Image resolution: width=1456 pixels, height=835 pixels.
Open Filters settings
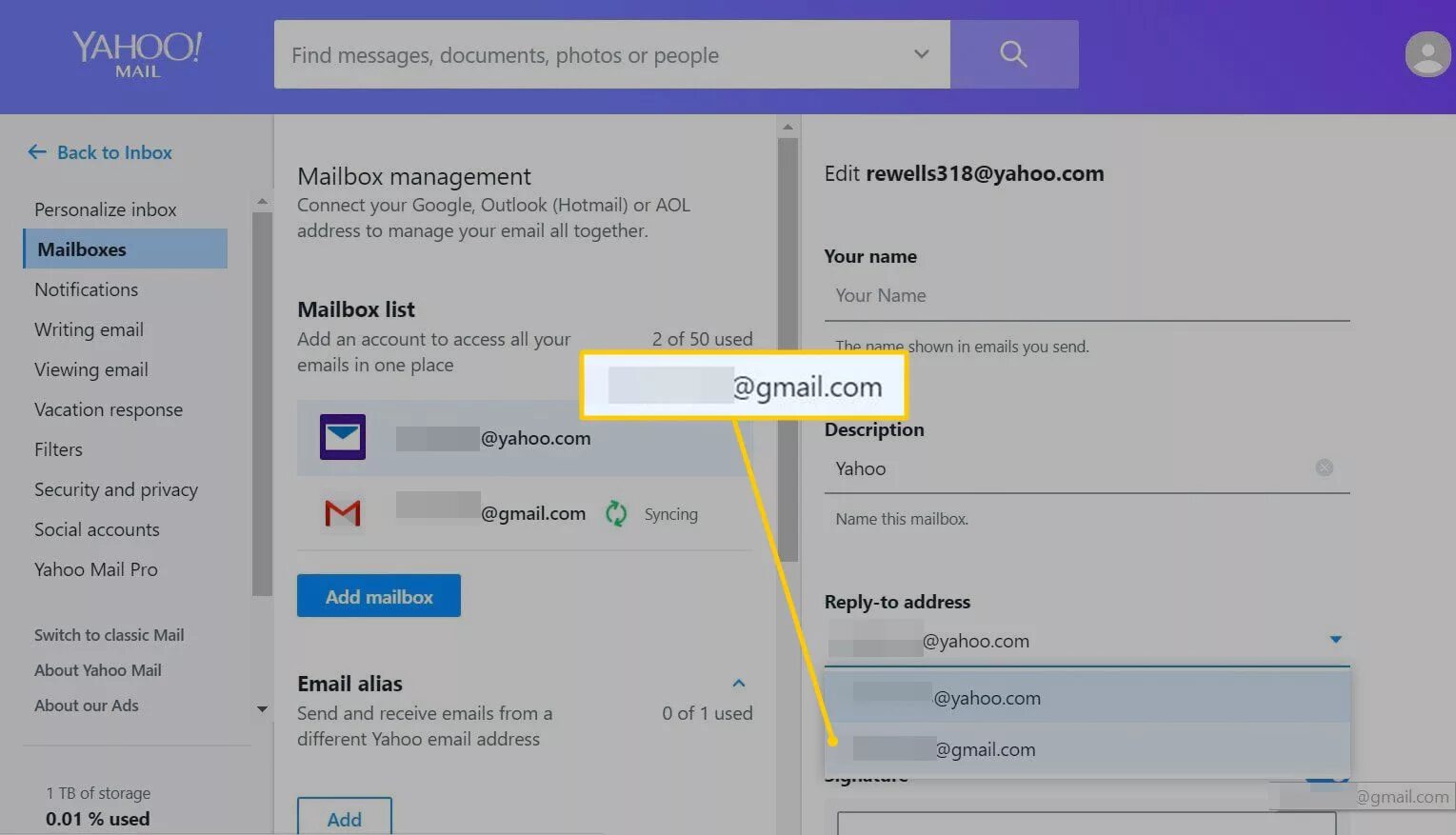(x=59, y=449)
